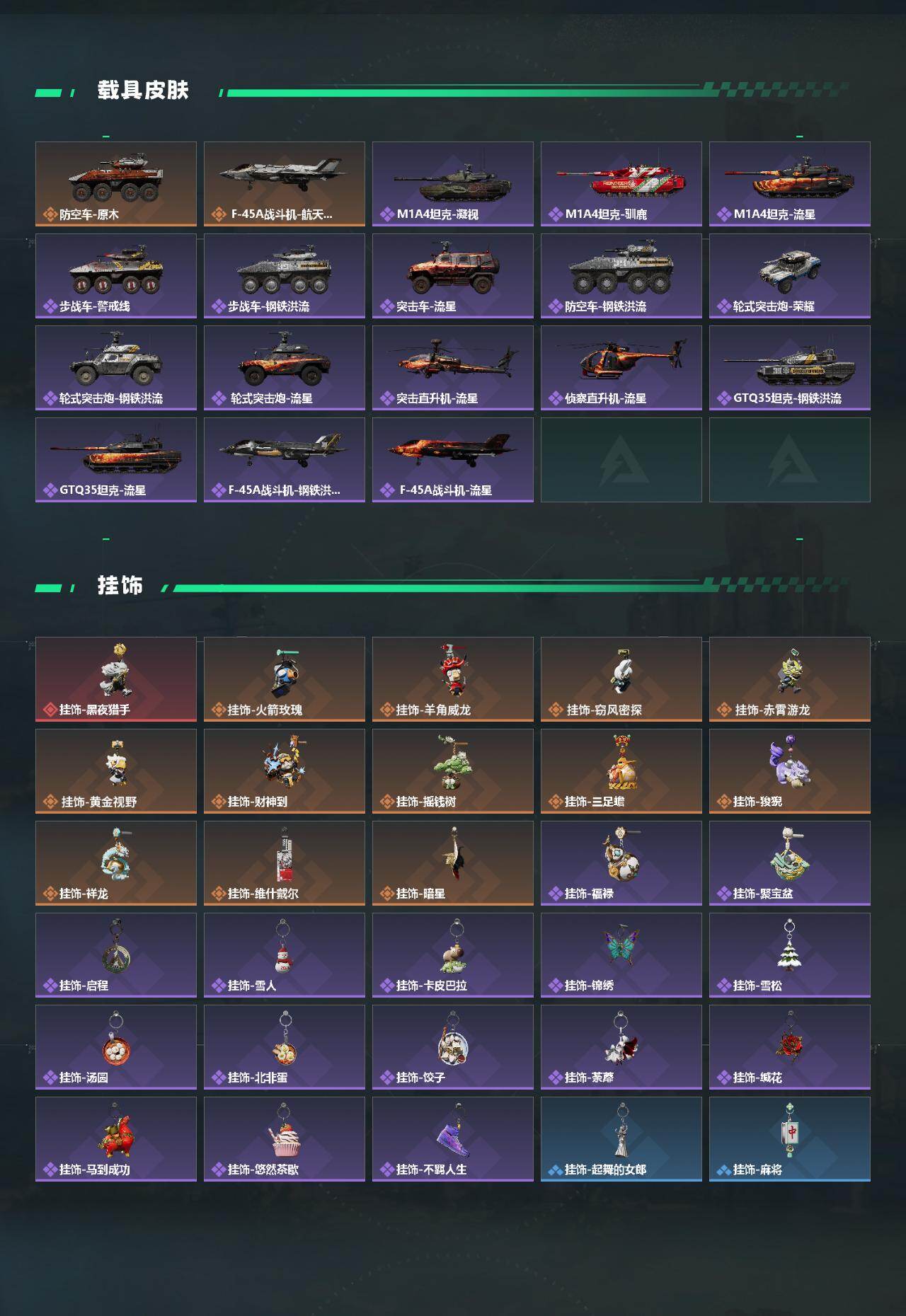Select the 挂饰-起舞的女郎 charm card
The height and width of the screenshot is (1316, 906).
pos(621,1139)
